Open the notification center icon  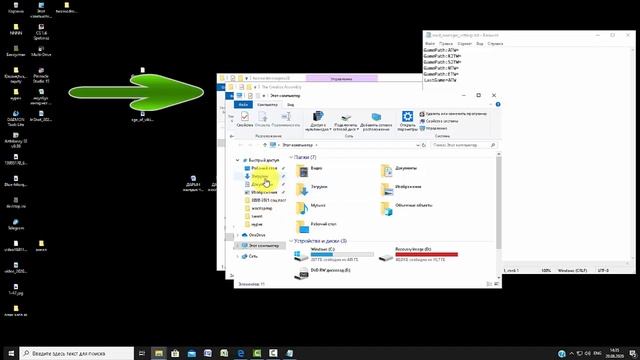click(632, 353)
